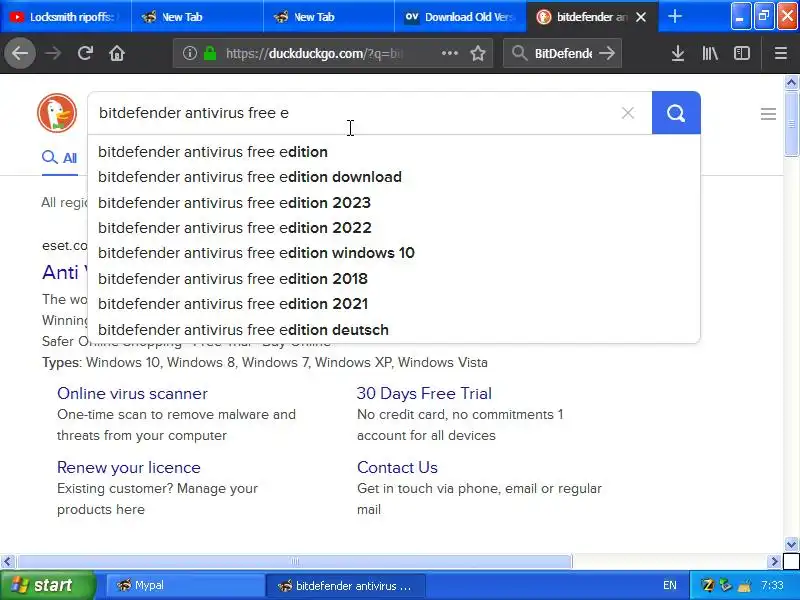Open the 30 Days Free Trial link

pyautogui.click(x=424, y=393)
